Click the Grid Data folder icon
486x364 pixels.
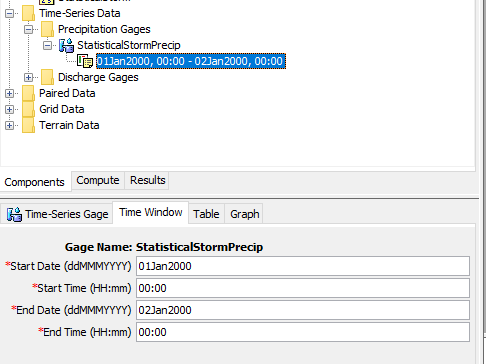coord(28,109)
